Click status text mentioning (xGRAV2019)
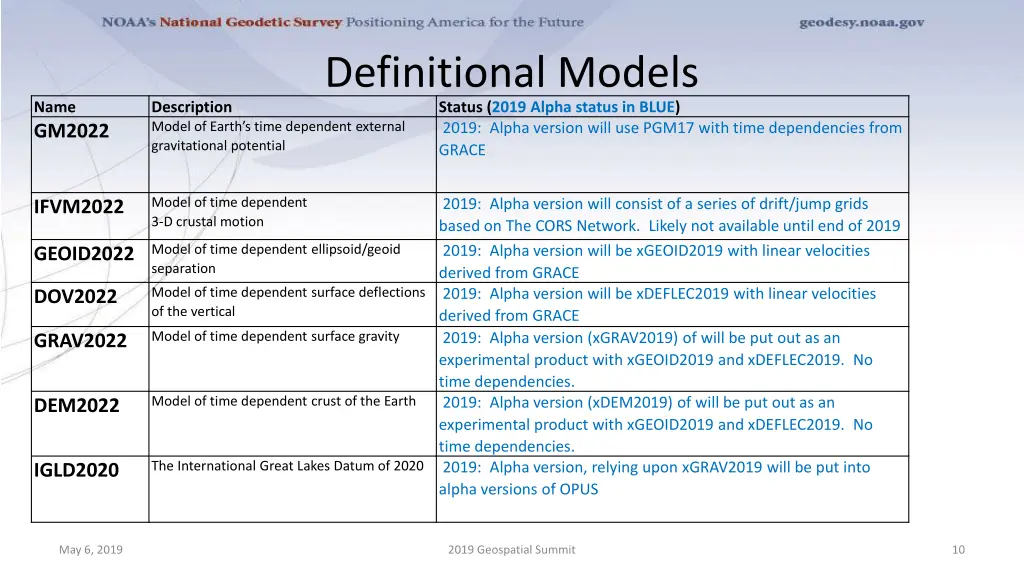The image size is (1024, 576). 656,359
